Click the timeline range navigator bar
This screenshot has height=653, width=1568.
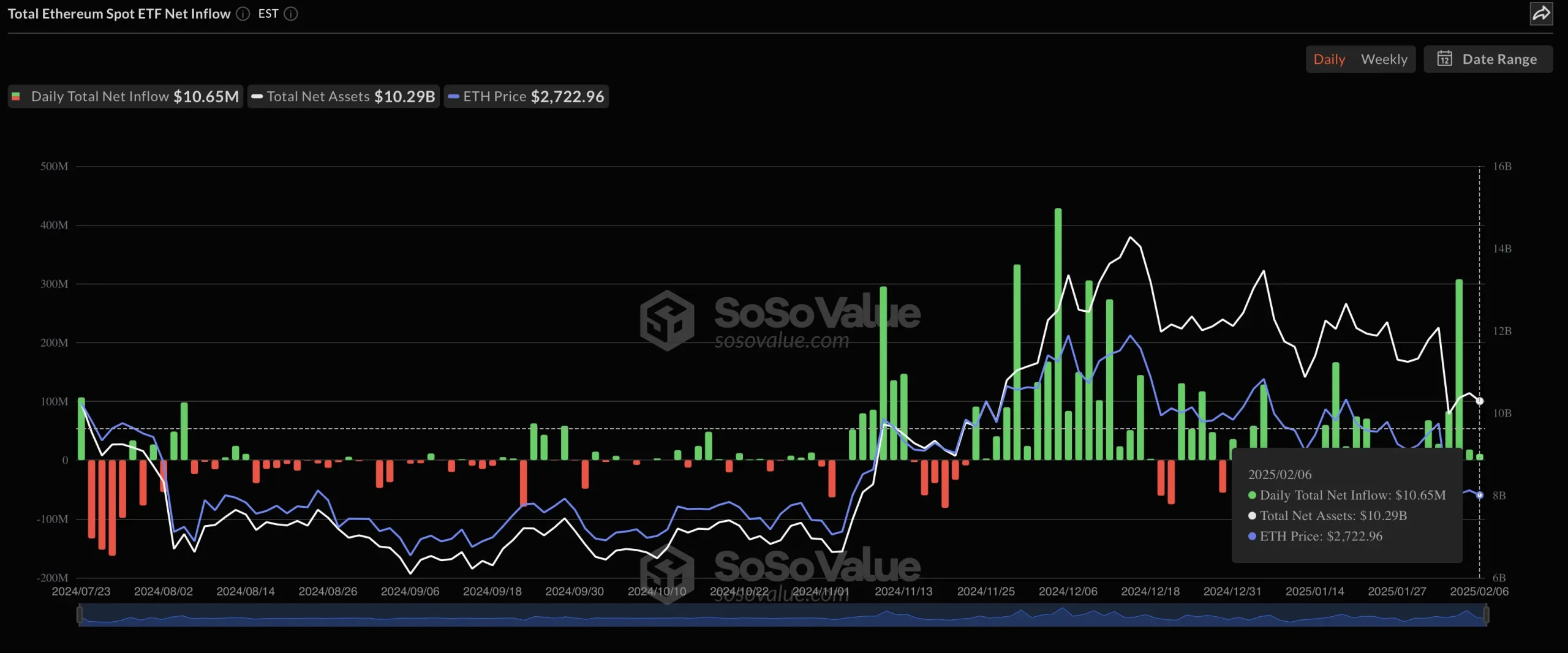click(x=783, y=615)
